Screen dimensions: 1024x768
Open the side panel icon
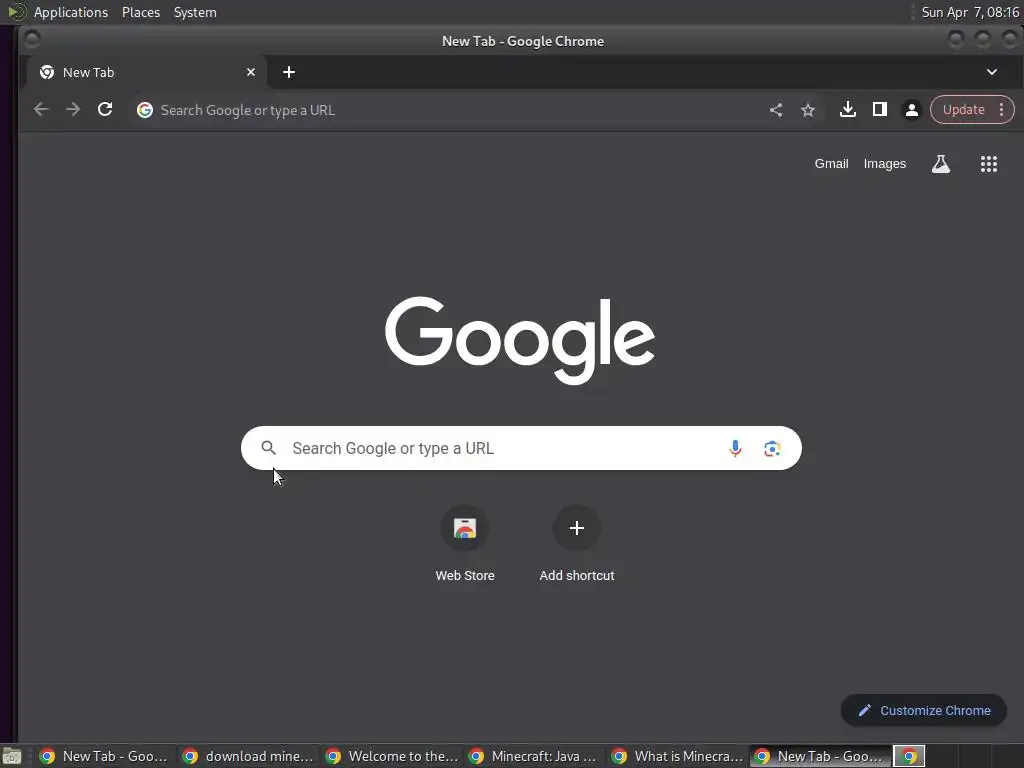[x=880, y=109]
